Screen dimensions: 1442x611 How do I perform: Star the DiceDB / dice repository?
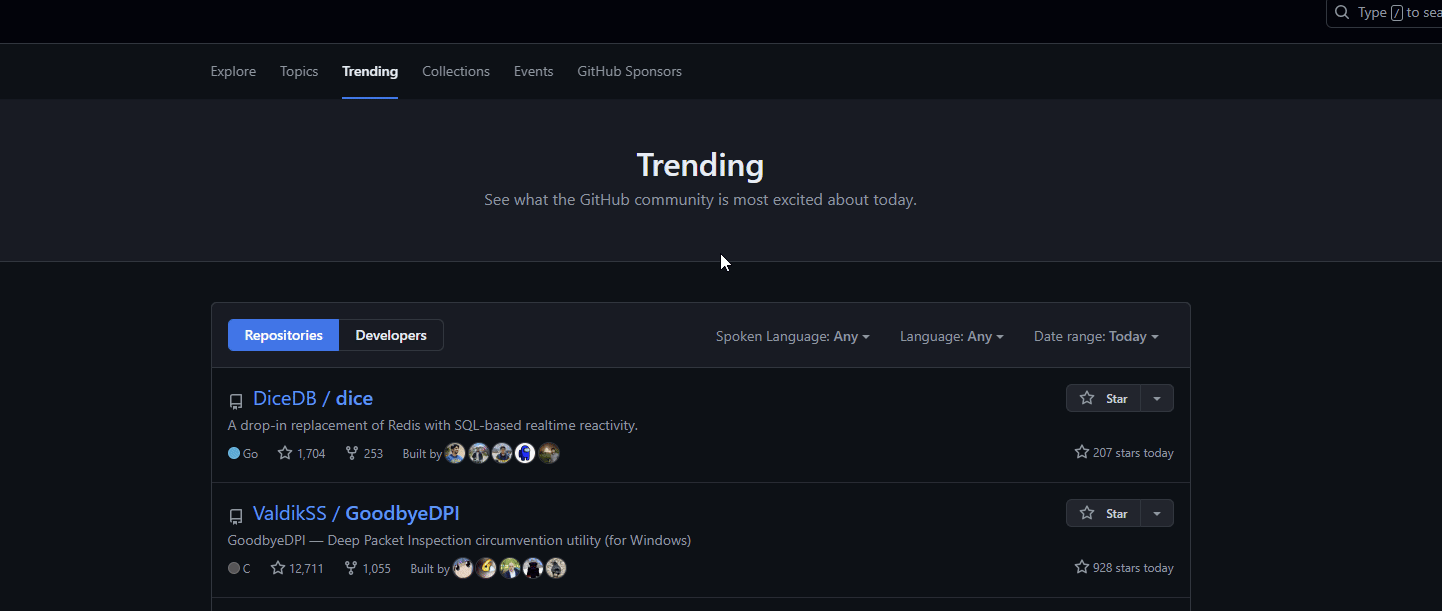pos(1103,398)
